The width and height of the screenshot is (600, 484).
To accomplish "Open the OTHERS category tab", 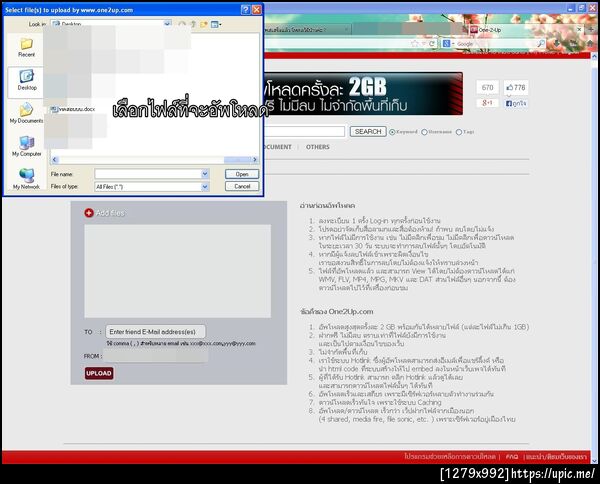I will coord(318,147).
